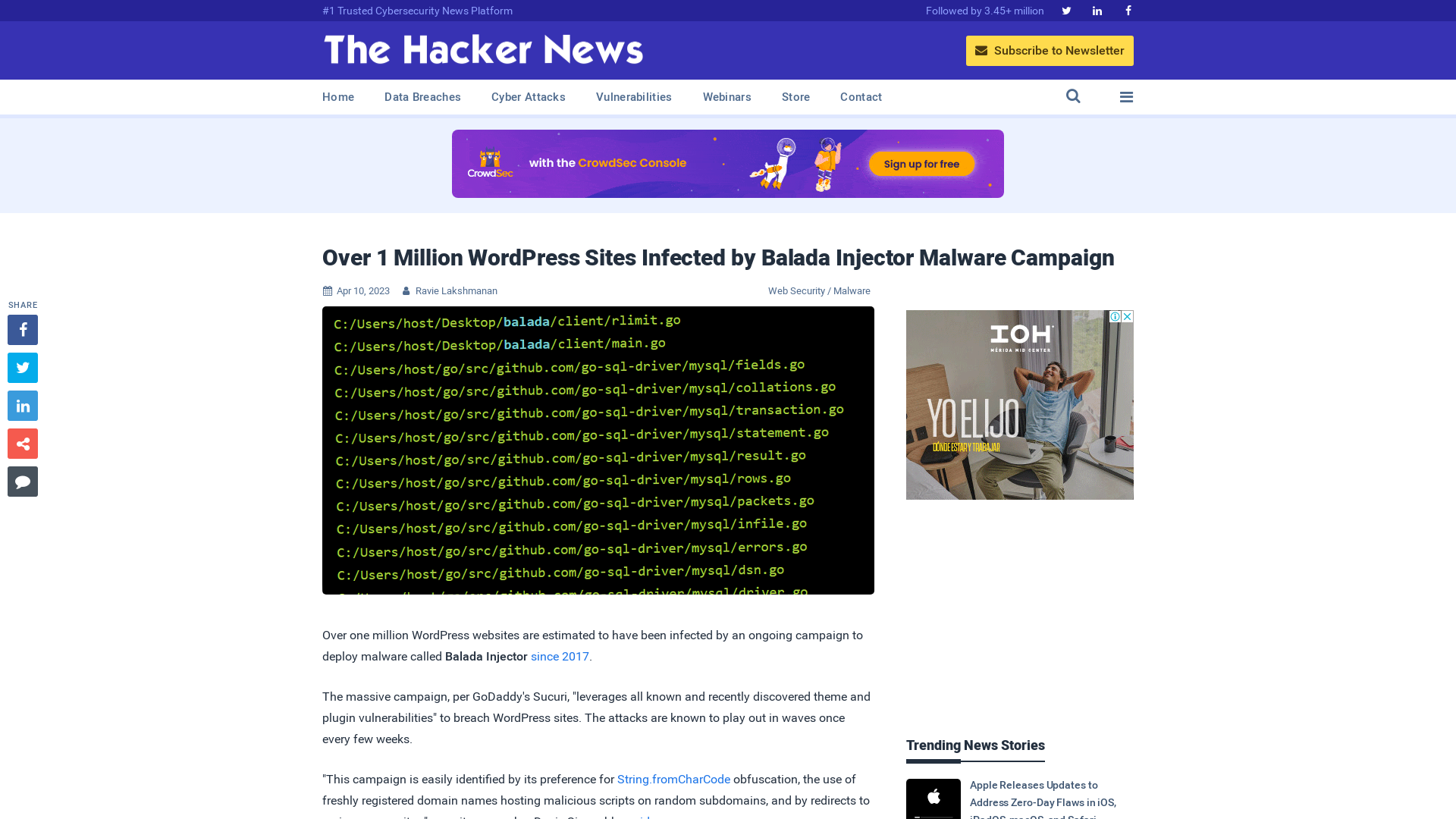Click the Webinars navigation menu item
The height and width of the screenshot is (819, 1456).
[727, 96]
